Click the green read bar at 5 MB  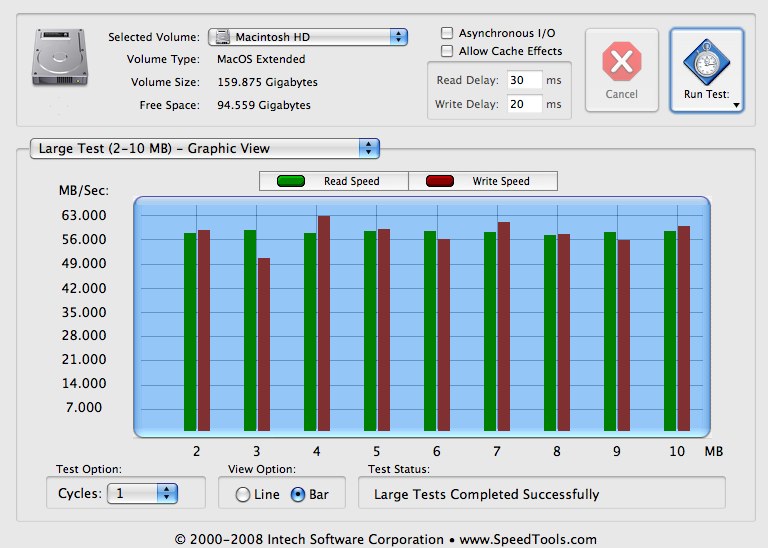tap(370, 331)
